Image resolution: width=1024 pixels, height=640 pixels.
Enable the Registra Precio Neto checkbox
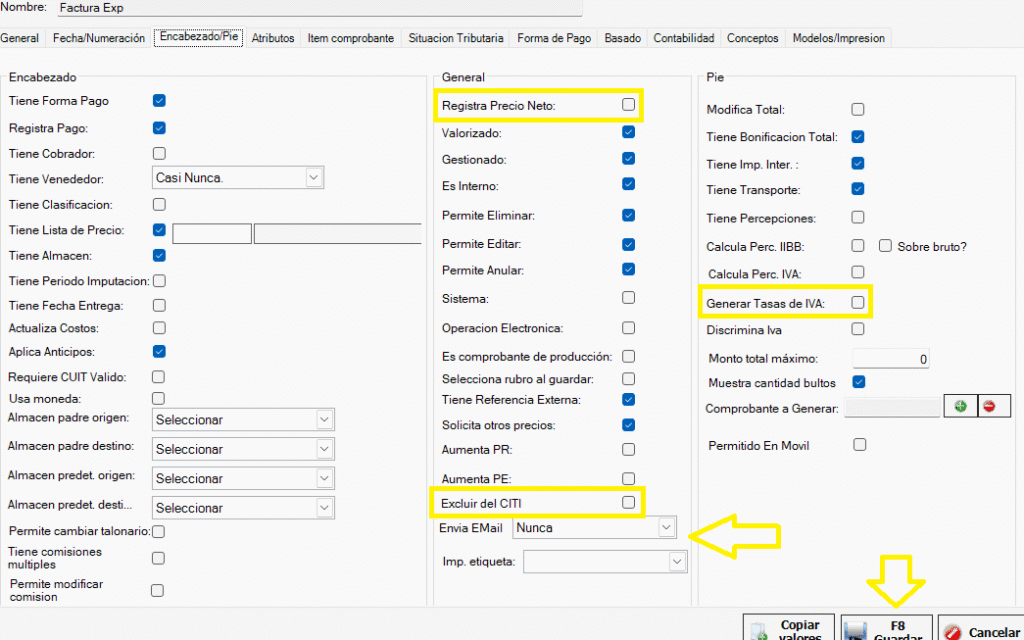pos(628,104)
